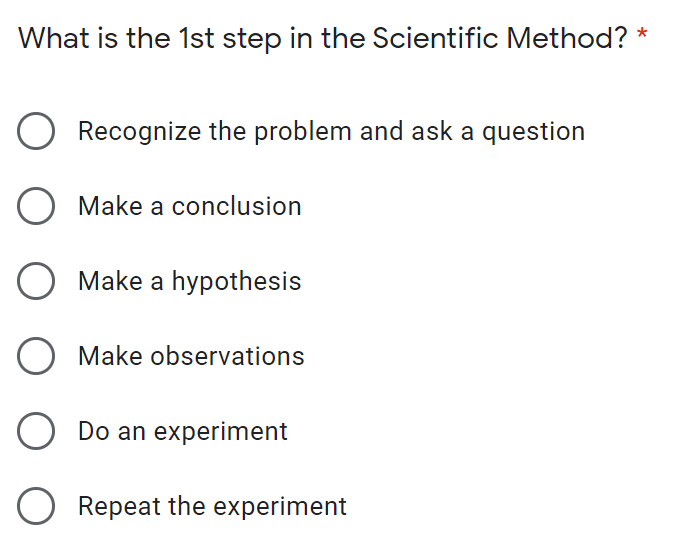Screen dimensions: 681x541
Task: Check the circle beside the conclusion answer
Action: coord(36,207)
